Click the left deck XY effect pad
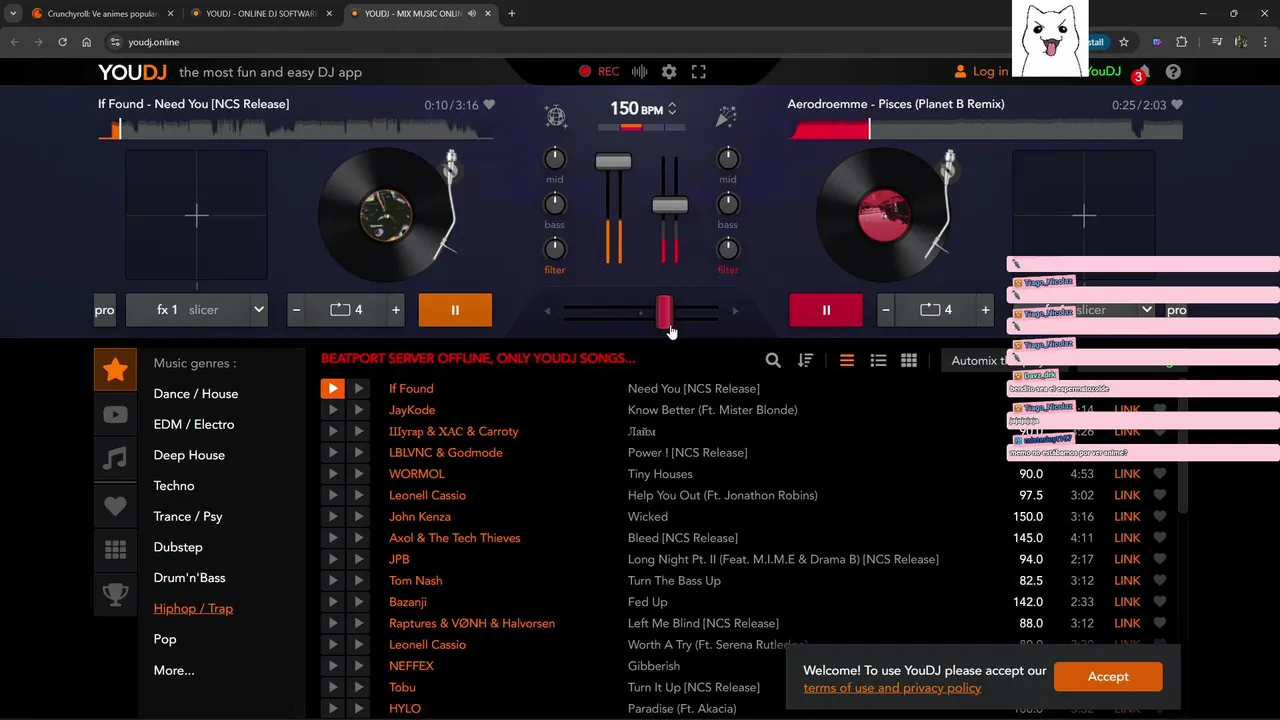Viewport: 1280px width, 720px height. point(196,215)
